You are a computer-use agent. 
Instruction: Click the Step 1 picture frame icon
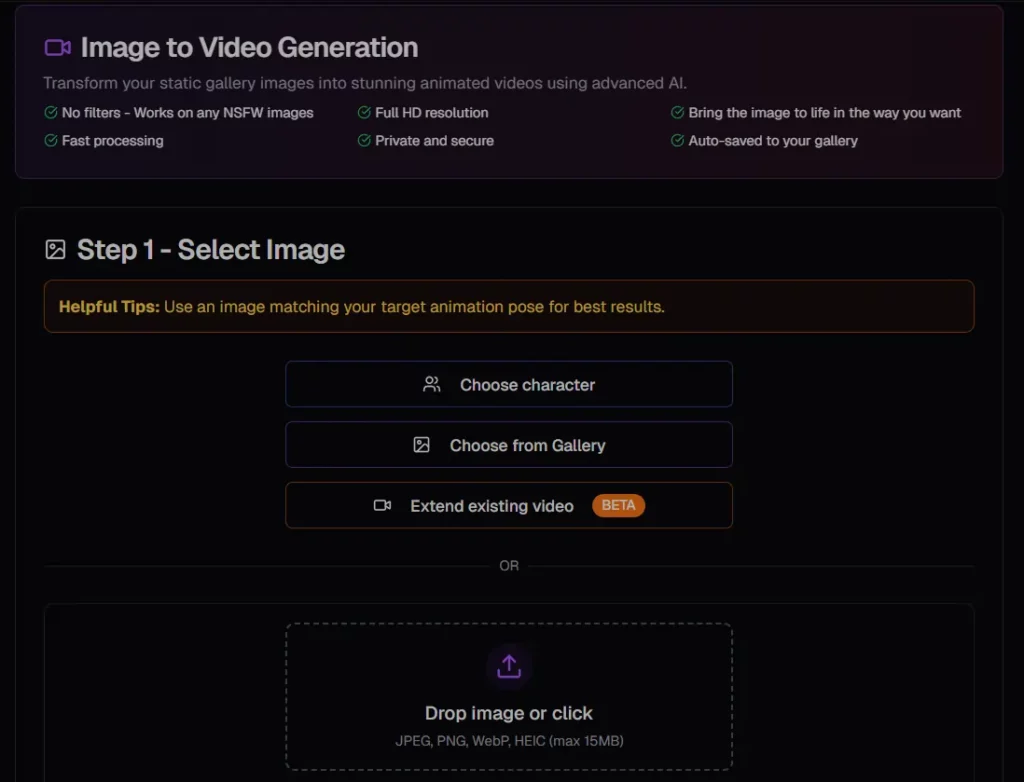coord(56,250)
